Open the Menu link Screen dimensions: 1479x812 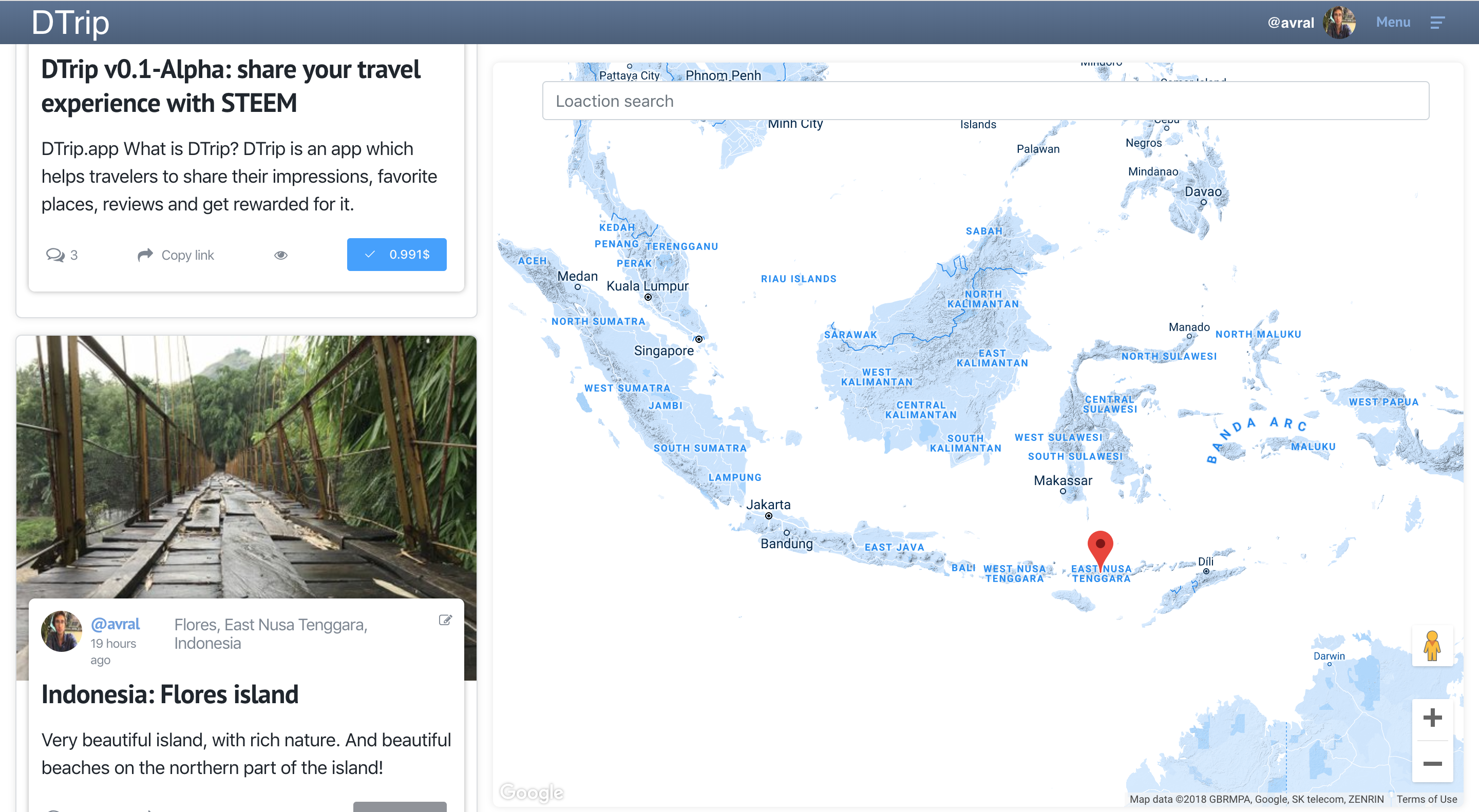1393,22
